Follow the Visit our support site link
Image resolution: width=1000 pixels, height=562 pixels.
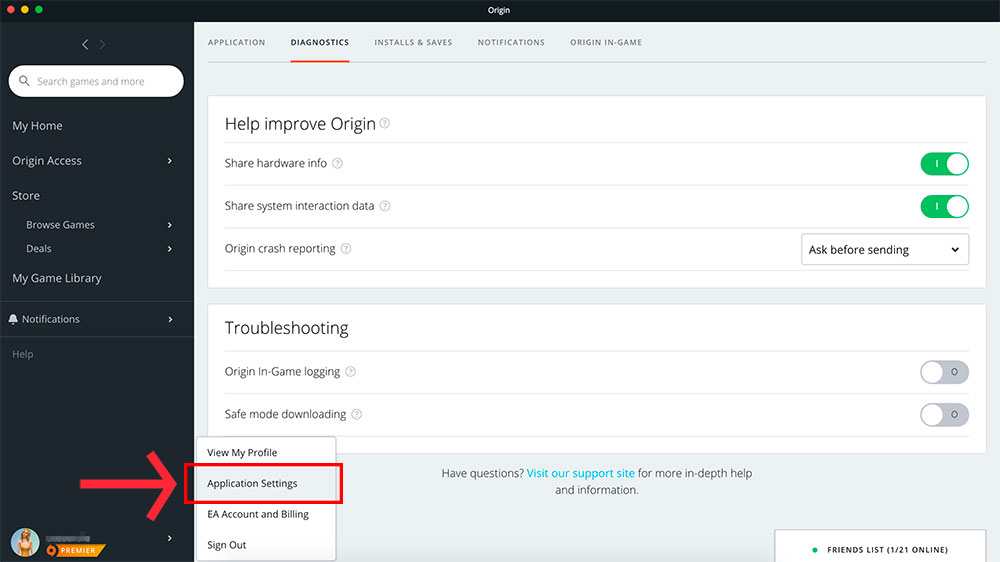point(580,473)
